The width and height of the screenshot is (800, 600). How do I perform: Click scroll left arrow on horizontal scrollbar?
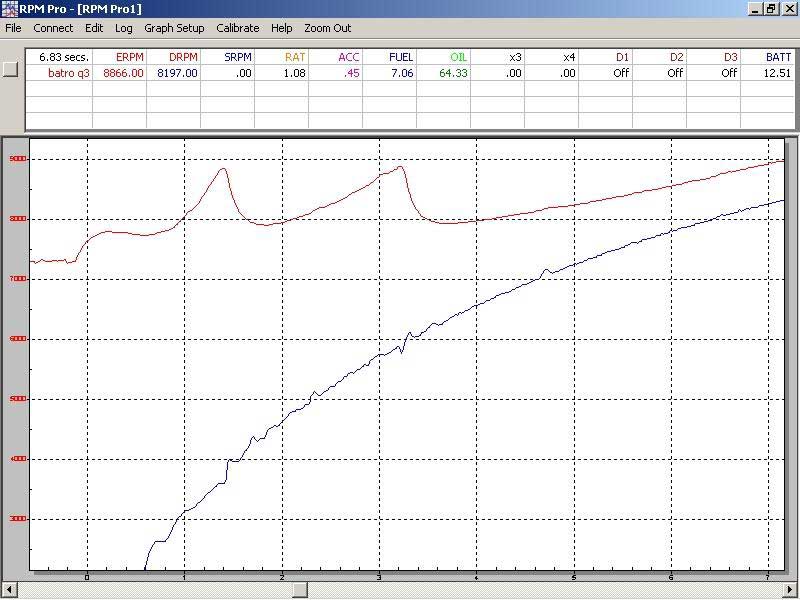[x=9, y=589]
